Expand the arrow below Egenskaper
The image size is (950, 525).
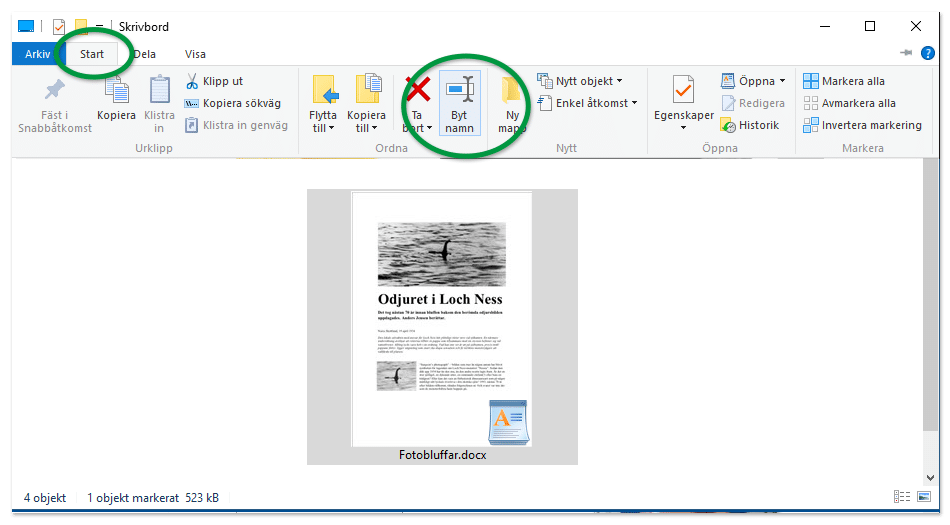click(x=683, y=128)
